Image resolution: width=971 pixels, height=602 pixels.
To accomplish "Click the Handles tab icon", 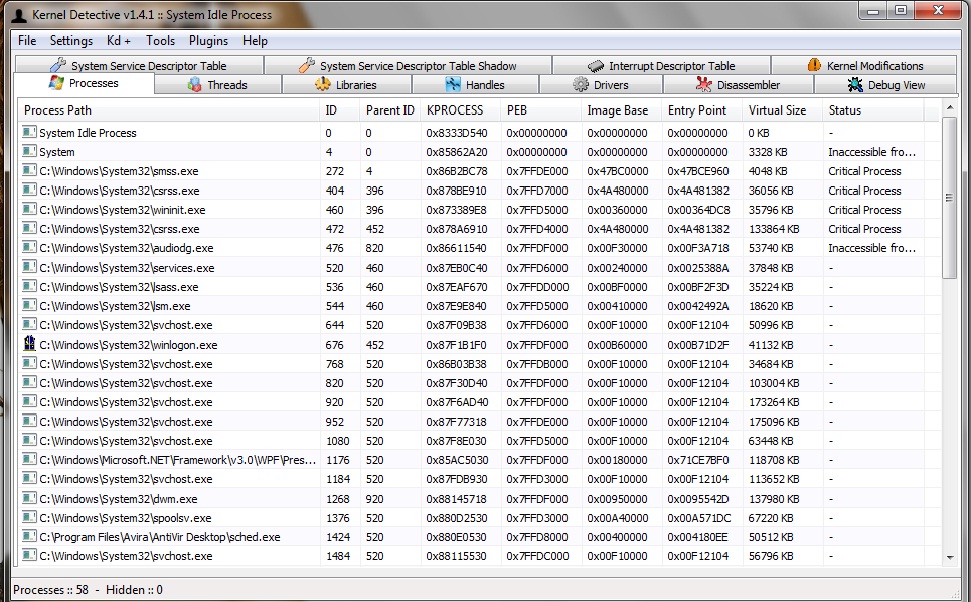I will pos(453,85).
